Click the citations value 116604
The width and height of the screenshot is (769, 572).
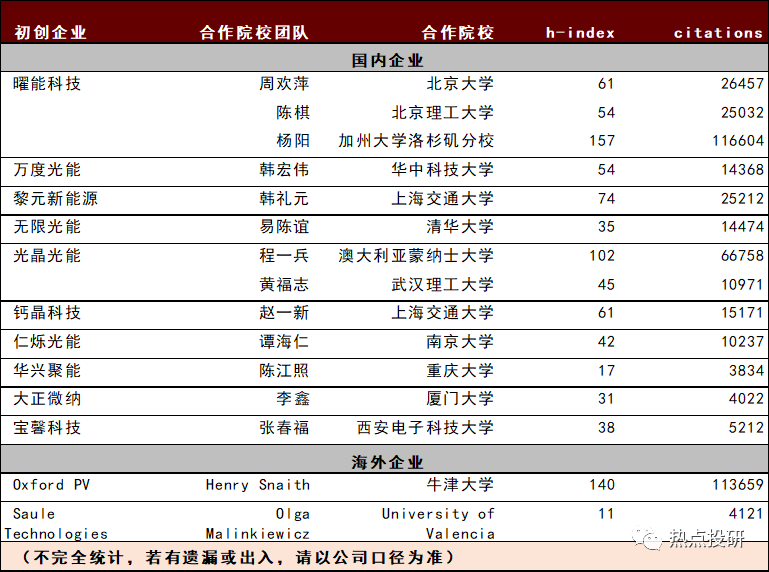point(738,141)
